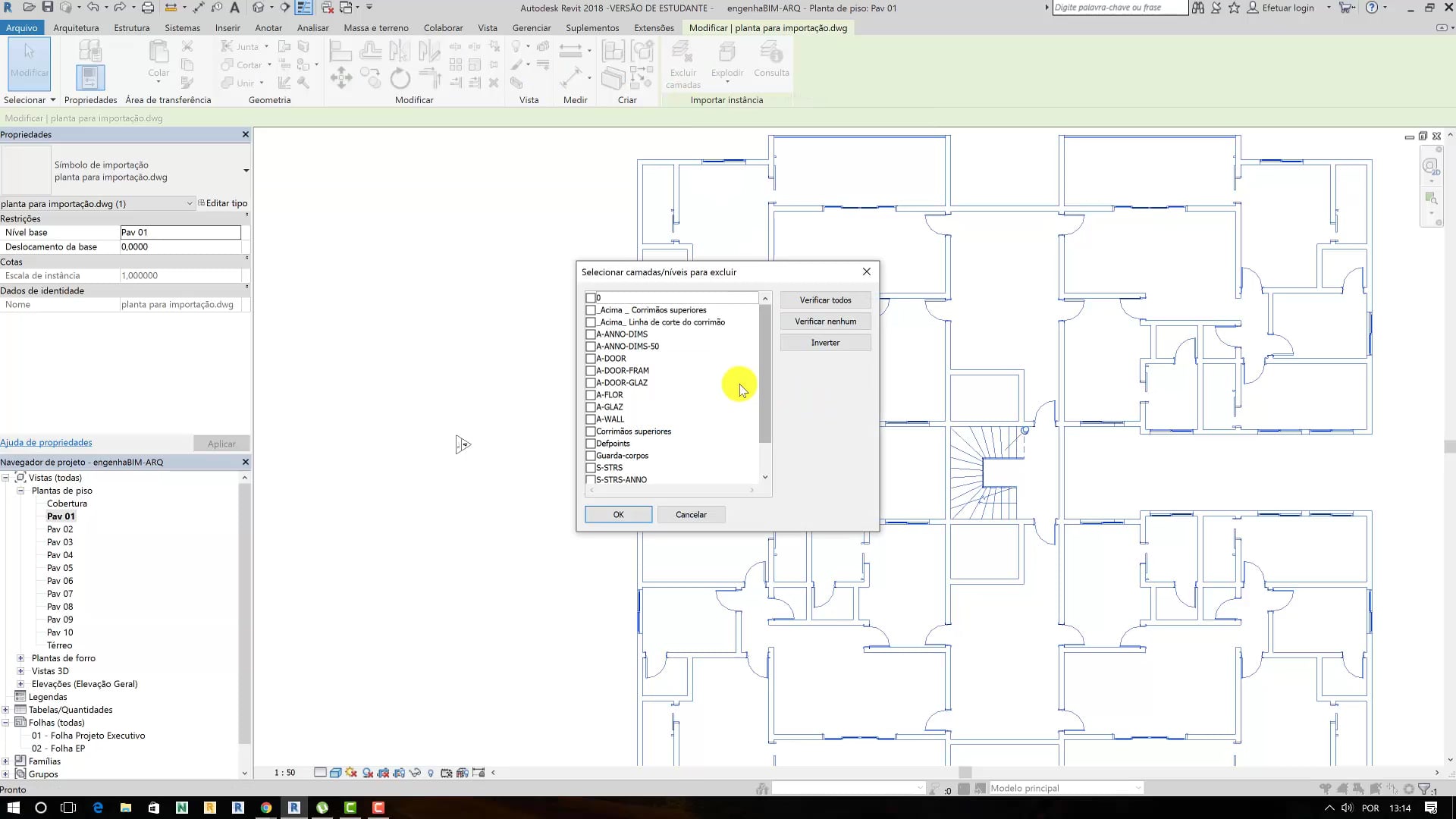Click the Excluir camadas ribbon button
This screenshot has height=819, width=1456.
(682, 64)
